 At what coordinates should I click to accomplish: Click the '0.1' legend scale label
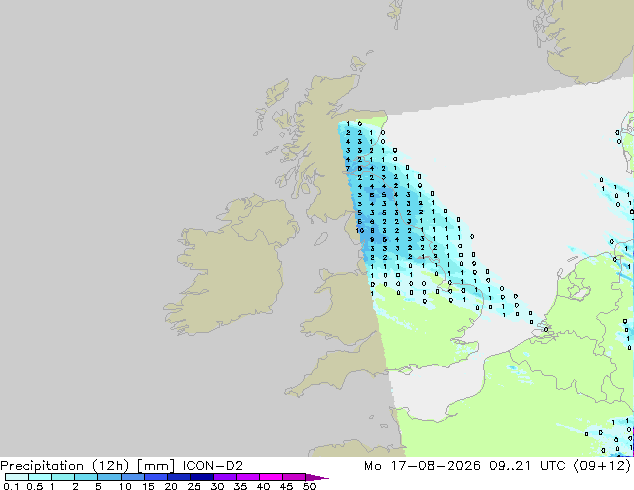point(11,486)
